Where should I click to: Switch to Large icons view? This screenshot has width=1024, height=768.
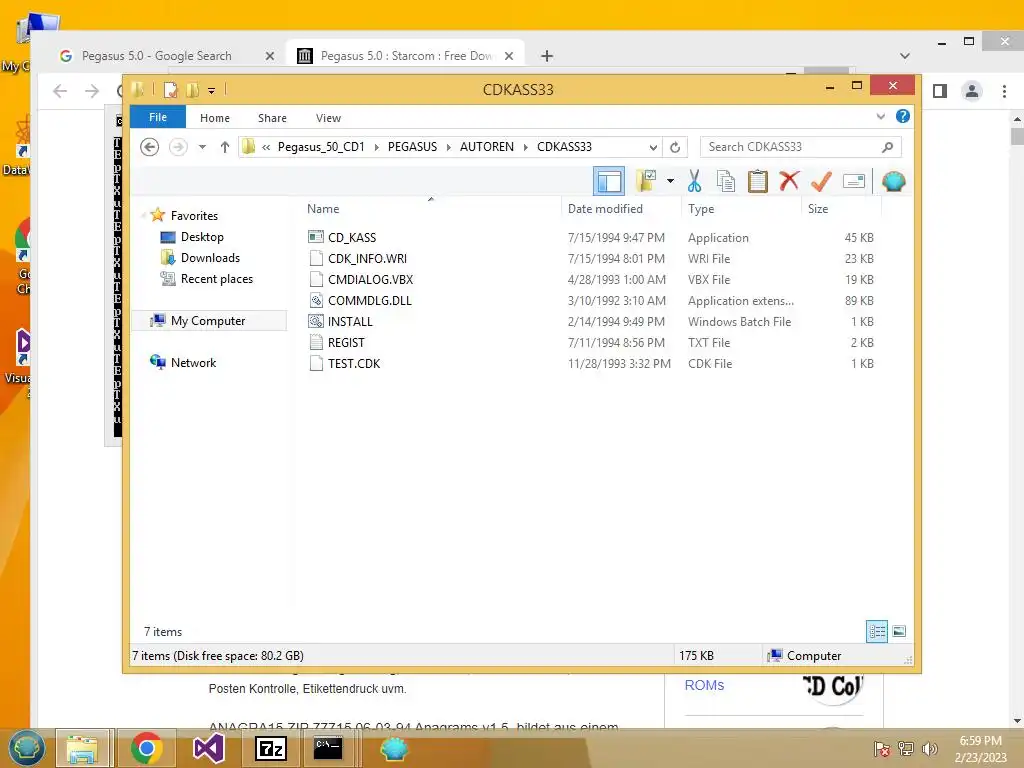tap(899, 631)
